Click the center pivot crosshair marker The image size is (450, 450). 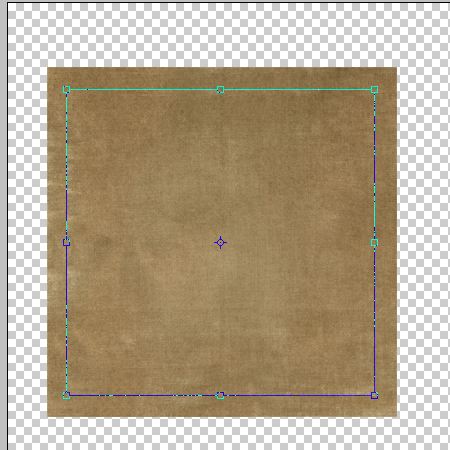click(220, 242)
